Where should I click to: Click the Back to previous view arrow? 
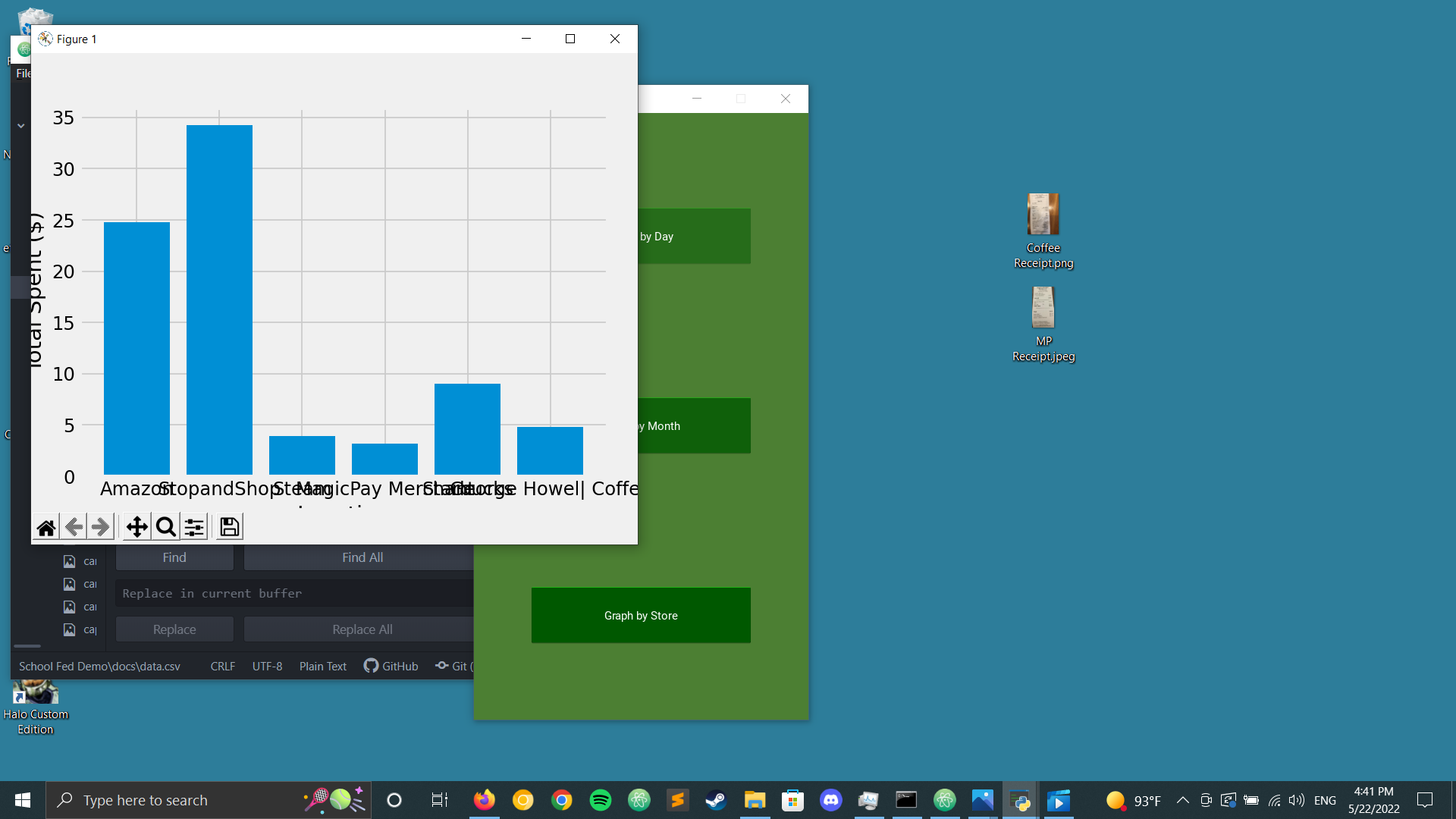click(74, 527)
